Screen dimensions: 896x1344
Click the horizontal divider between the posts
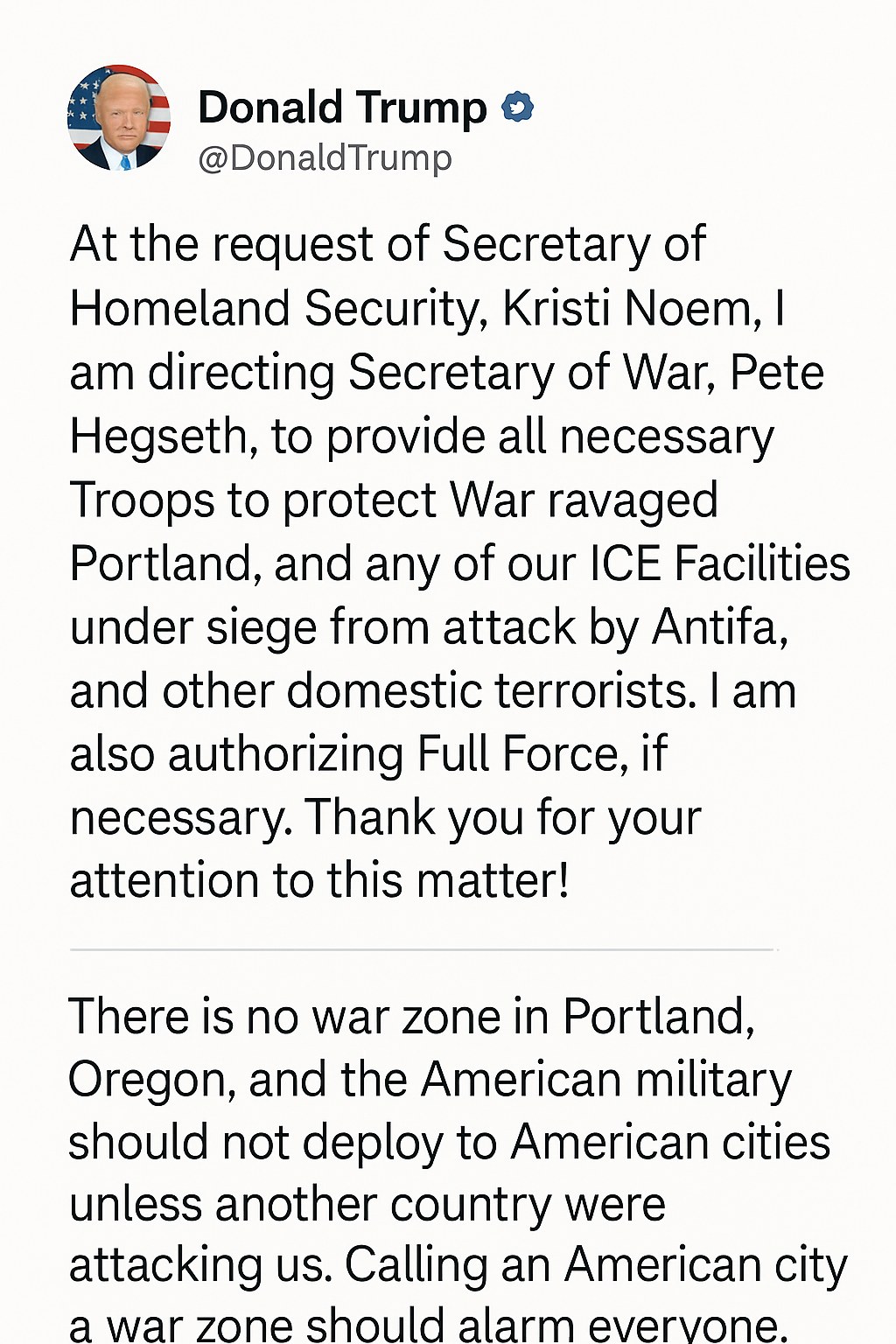click(x=422, y=949)
